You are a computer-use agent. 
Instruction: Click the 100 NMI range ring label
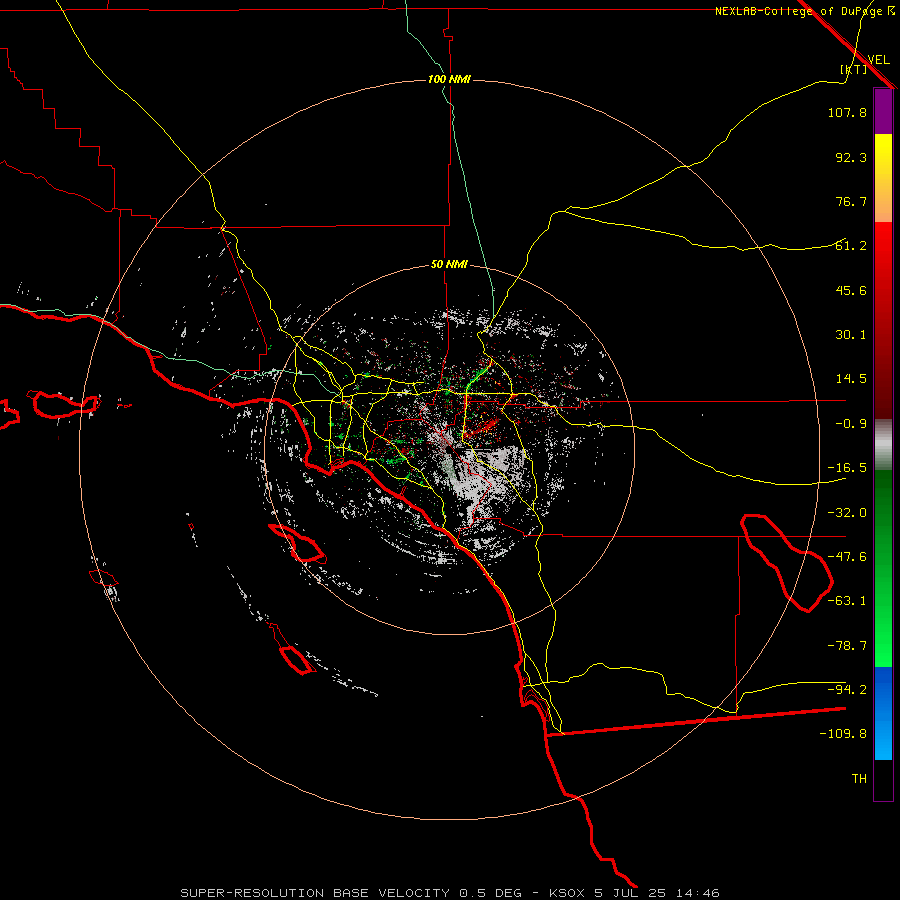[449, 79]
